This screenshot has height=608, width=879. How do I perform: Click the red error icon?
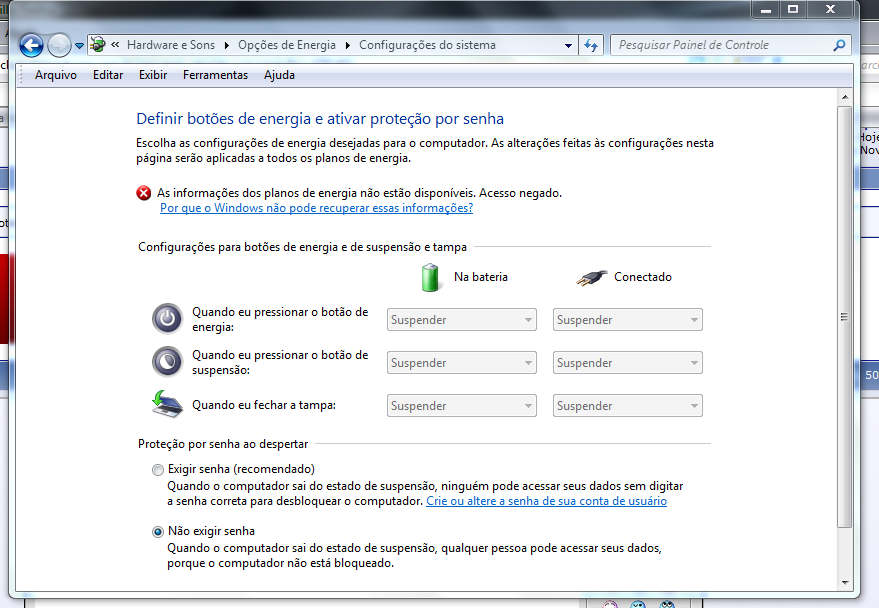click(x=145, y=193)
